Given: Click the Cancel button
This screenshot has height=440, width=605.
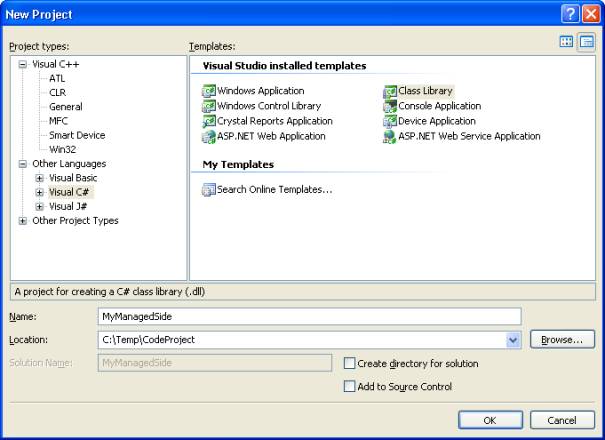Looking at the screenshot, I should (x=562, y=420).
